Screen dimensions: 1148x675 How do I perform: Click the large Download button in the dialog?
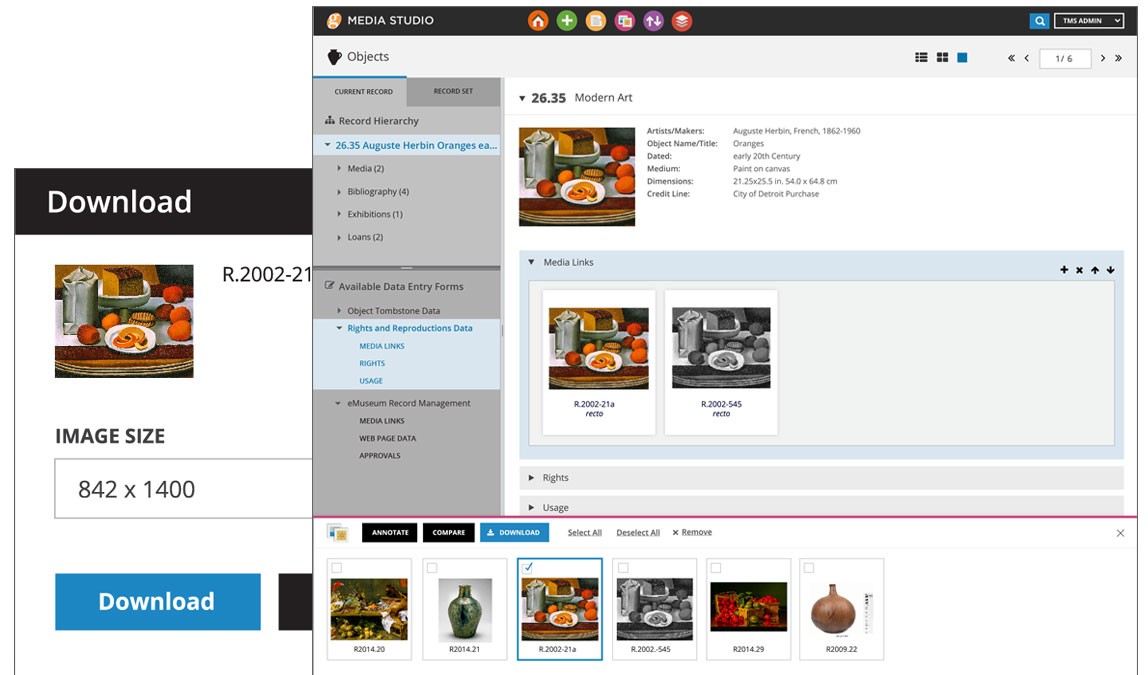[157, 602]
